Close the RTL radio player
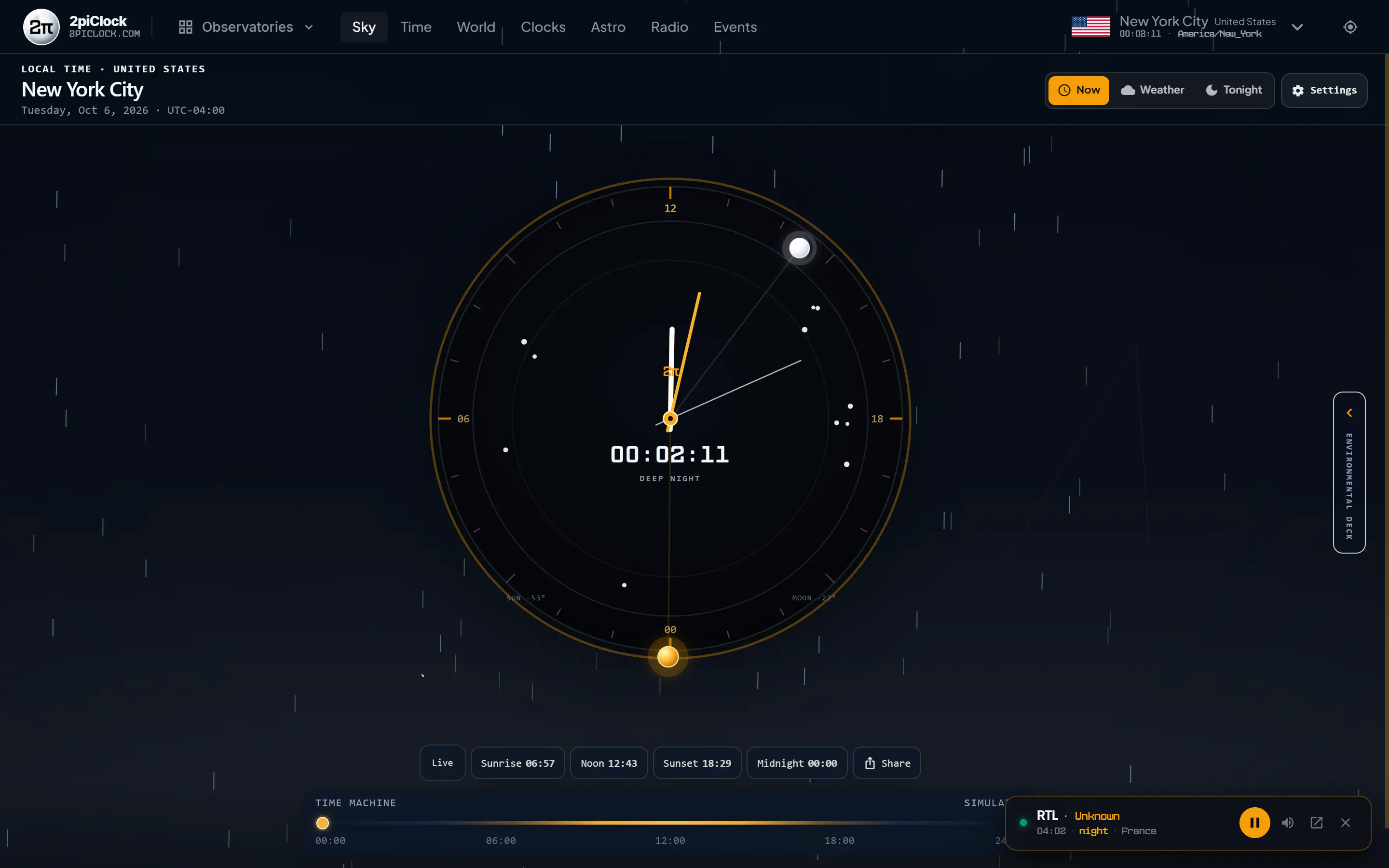 click(1346, 823)
